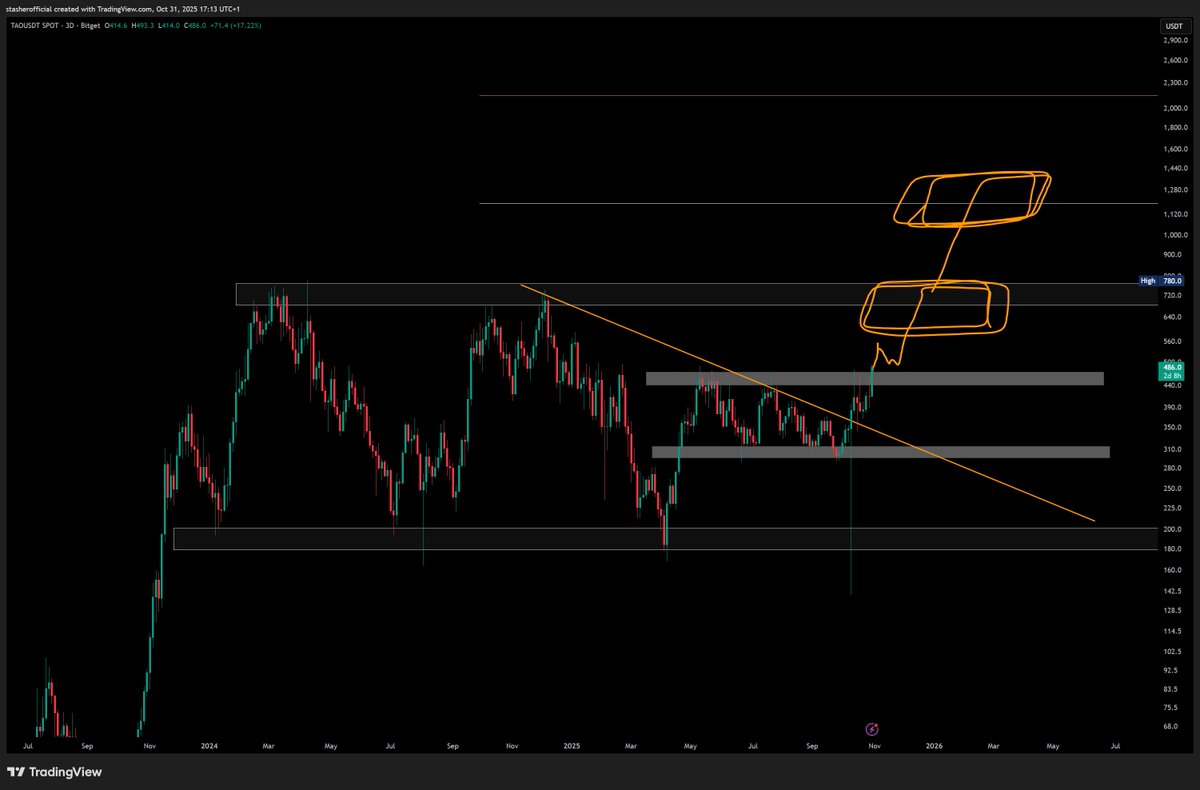Screen dimensions: 1200x790
Task: Click the 3D interval label in chart legend
Action: pos(70,25)
